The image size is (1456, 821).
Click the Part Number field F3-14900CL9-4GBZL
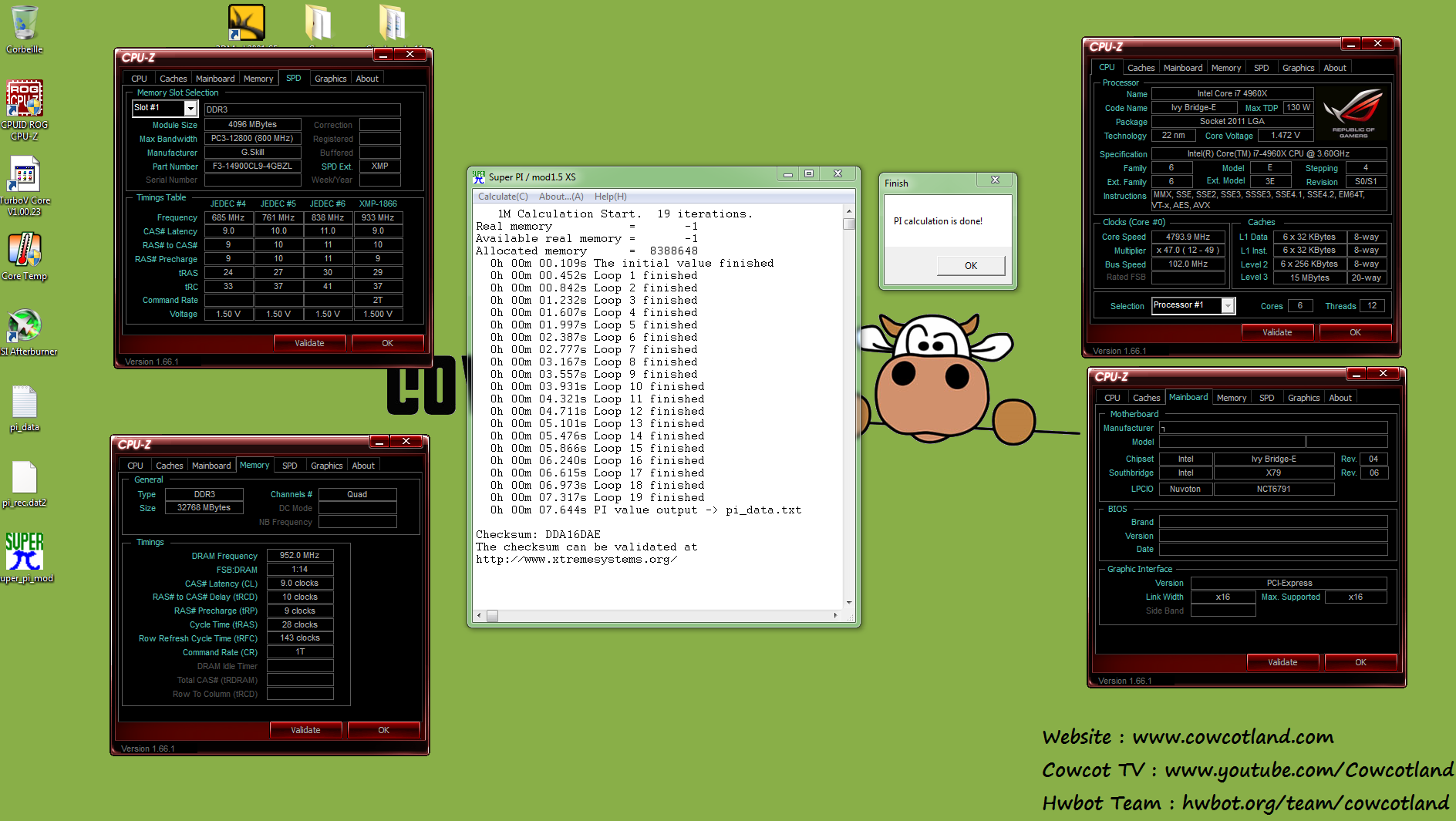[252, 167]
